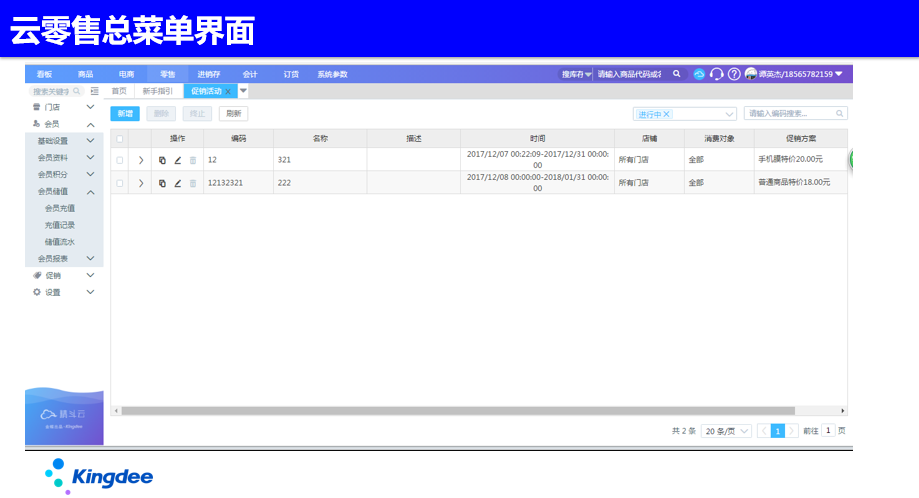Viewport: 919px width, 498px height.
Task: Select the checkbox for row 12132321
Action: (120, 183)
